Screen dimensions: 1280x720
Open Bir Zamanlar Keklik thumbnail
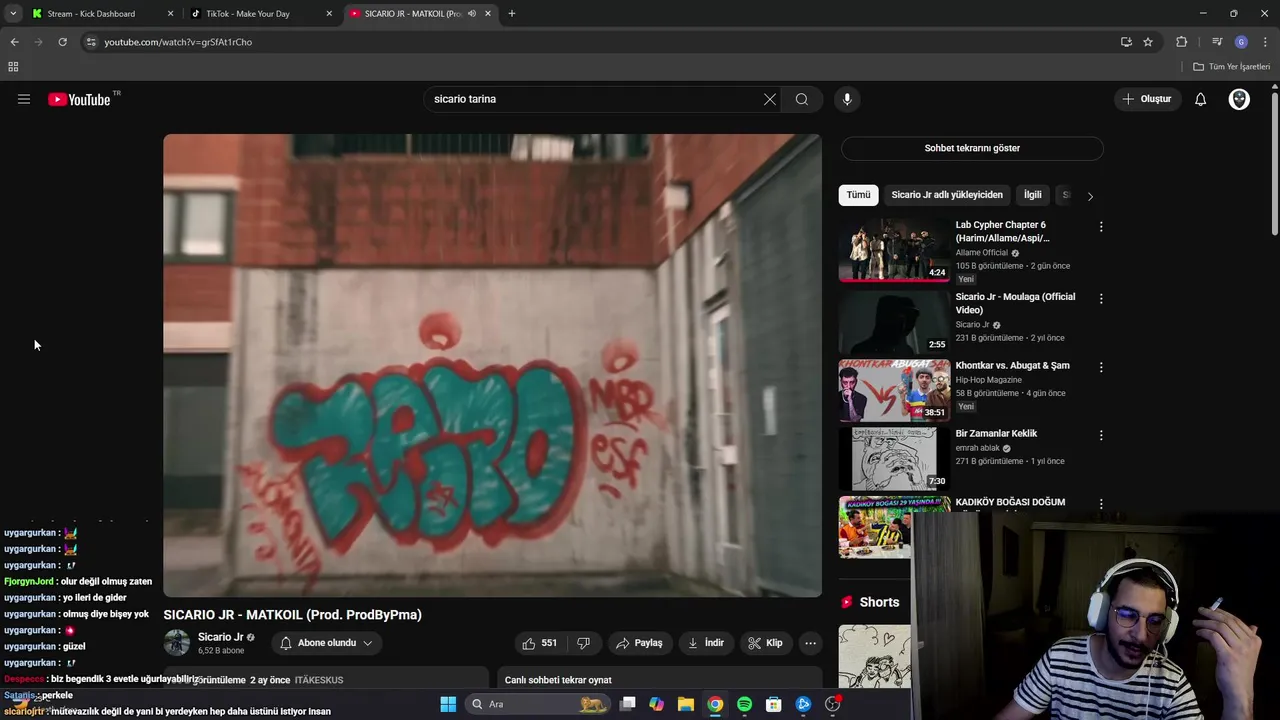(894, 459)
